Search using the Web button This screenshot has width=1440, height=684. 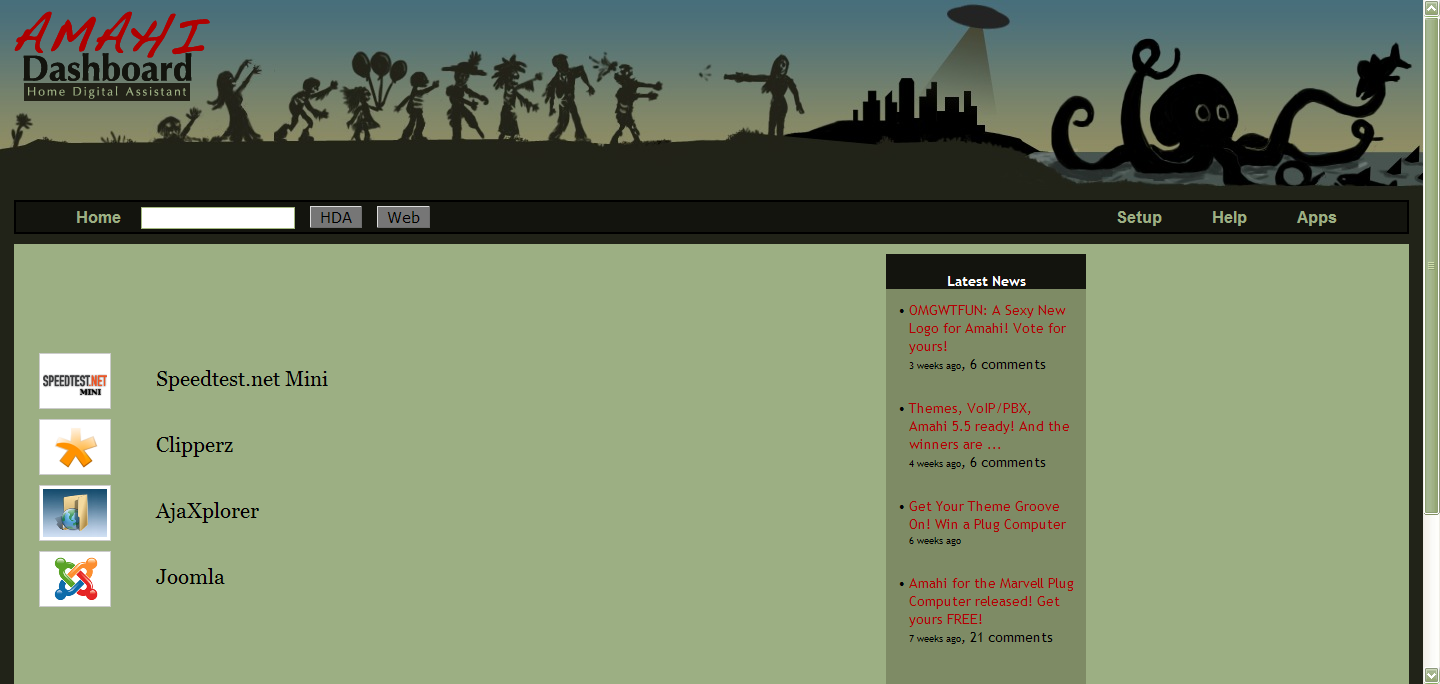tap(403, 217)
